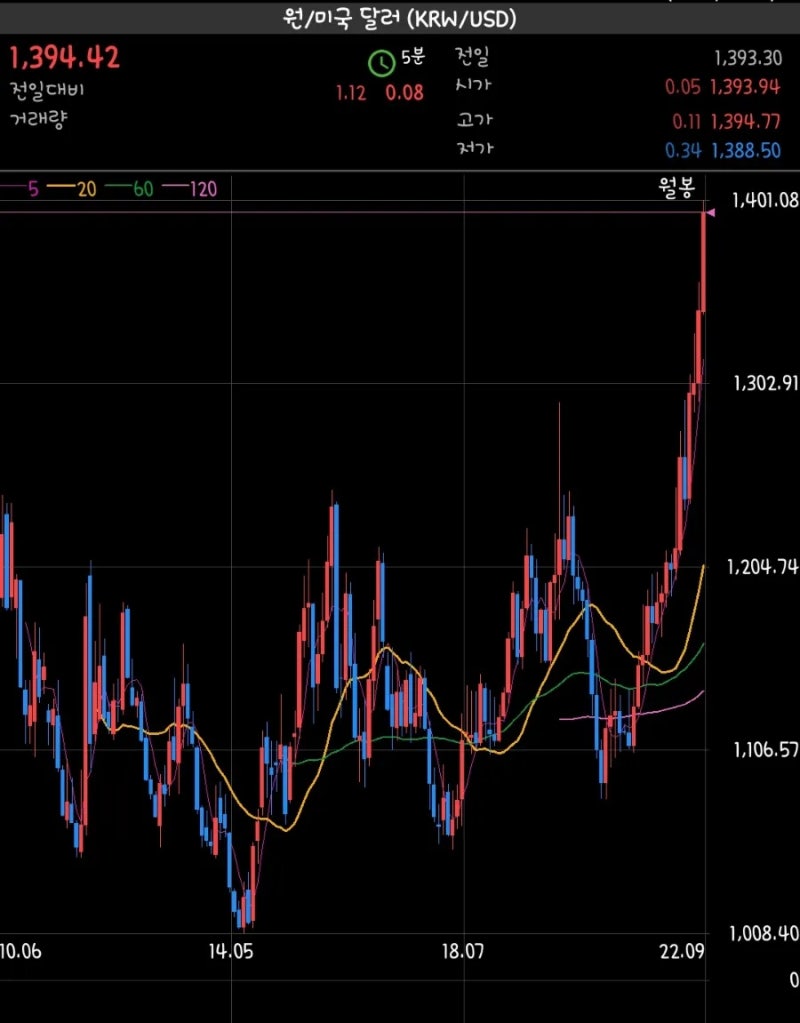Viewport: 800px width, 1023px height.
Task: Click the 0.34 low percent value
Action: 683,151
